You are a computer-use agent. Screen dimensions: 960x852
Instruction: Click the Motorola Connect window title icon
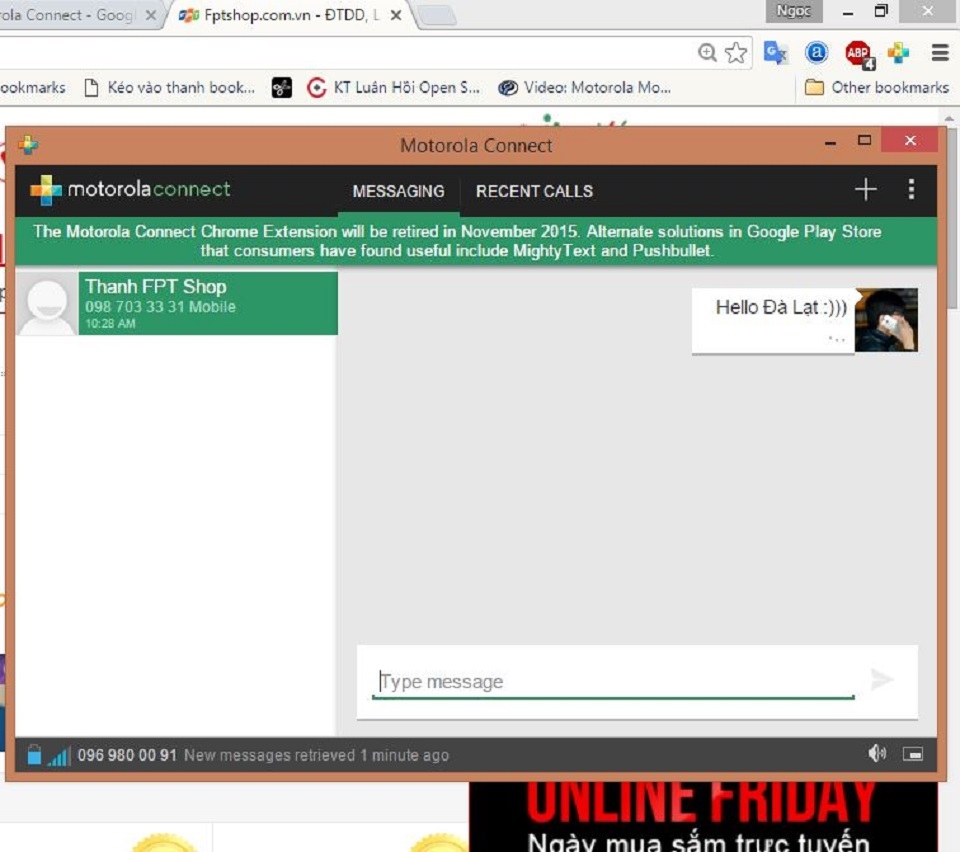coord(28,145)
